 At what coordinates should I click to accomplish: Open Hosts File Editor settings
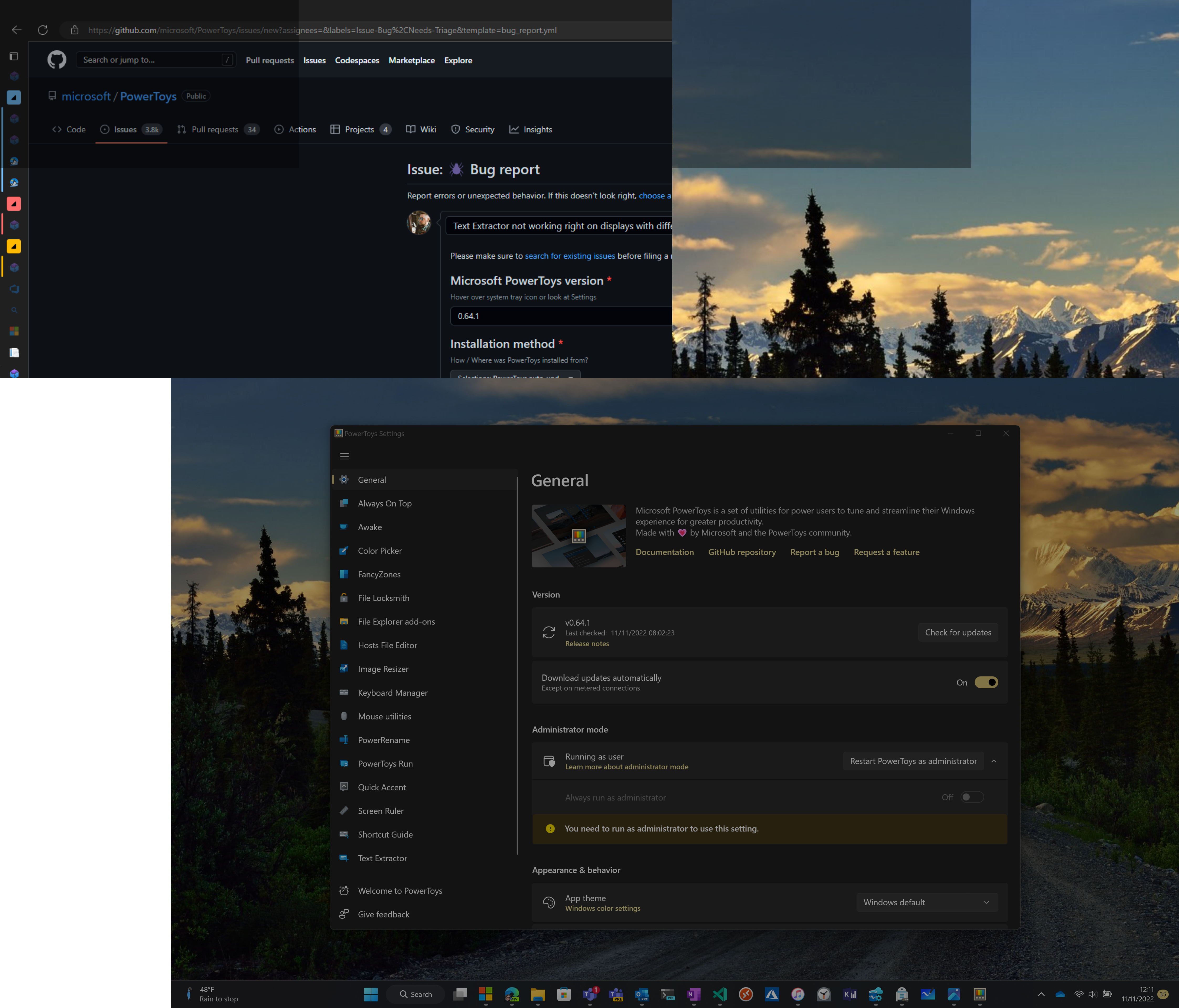[386, 645]
